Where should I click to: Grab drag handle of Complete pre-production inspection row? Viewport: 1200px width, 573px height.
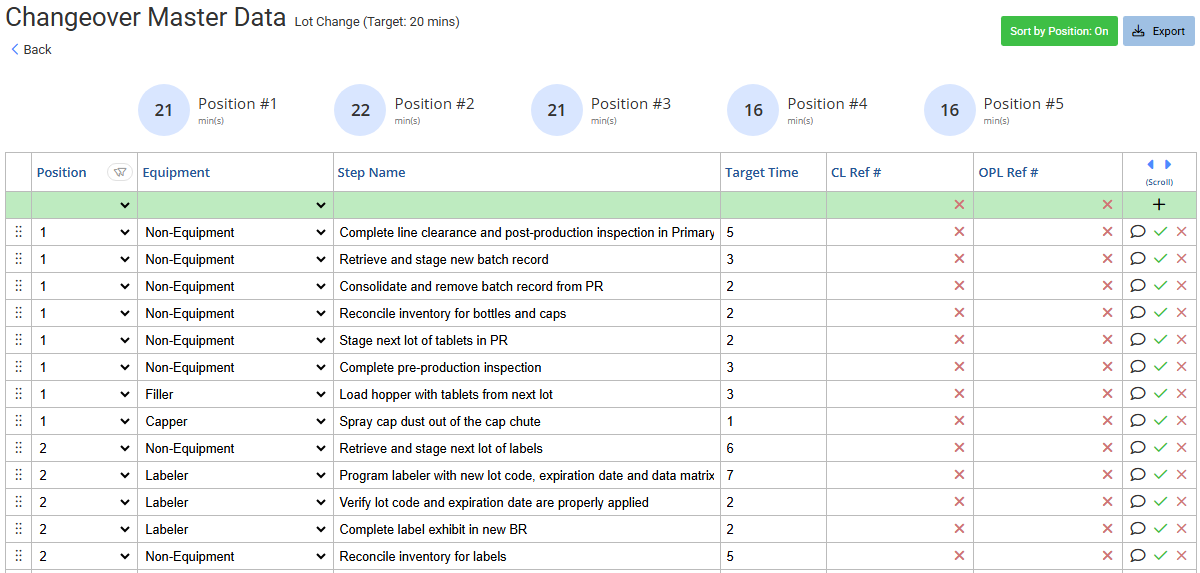tap(18, 367)
